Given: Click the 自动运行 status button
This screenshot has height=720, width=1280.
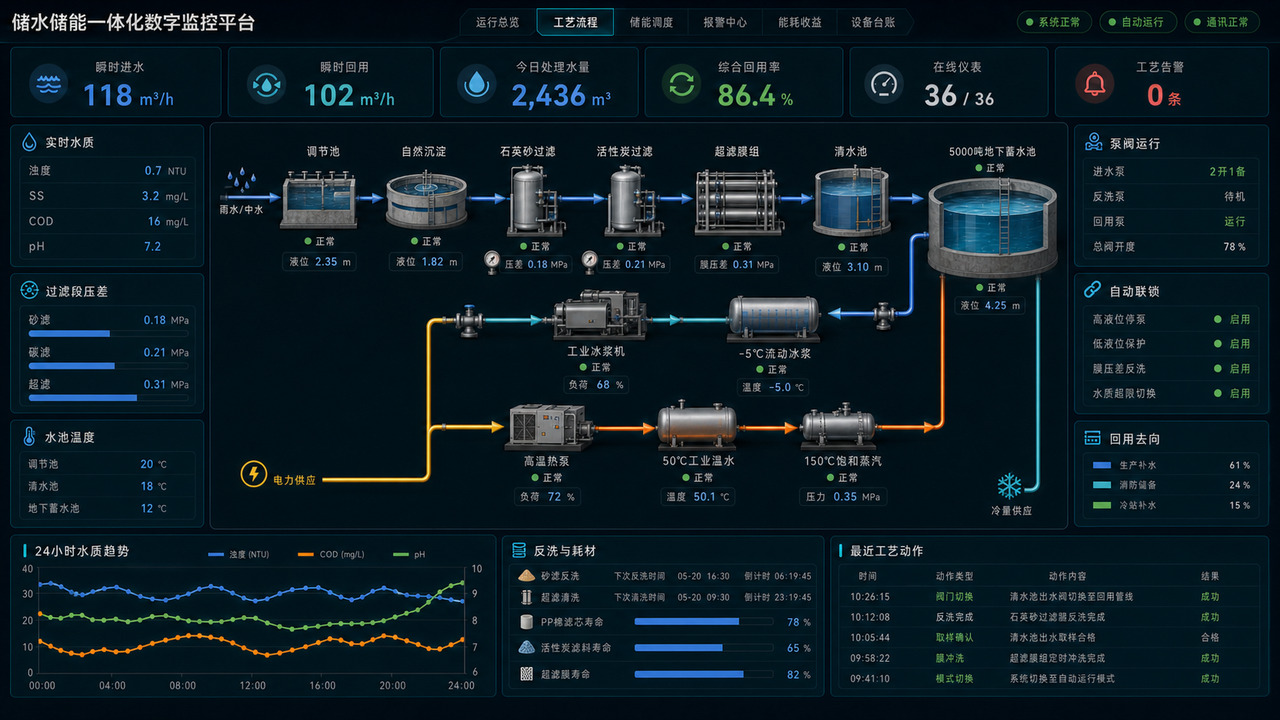Looking at the screenshot, I should coord(1138,22).
